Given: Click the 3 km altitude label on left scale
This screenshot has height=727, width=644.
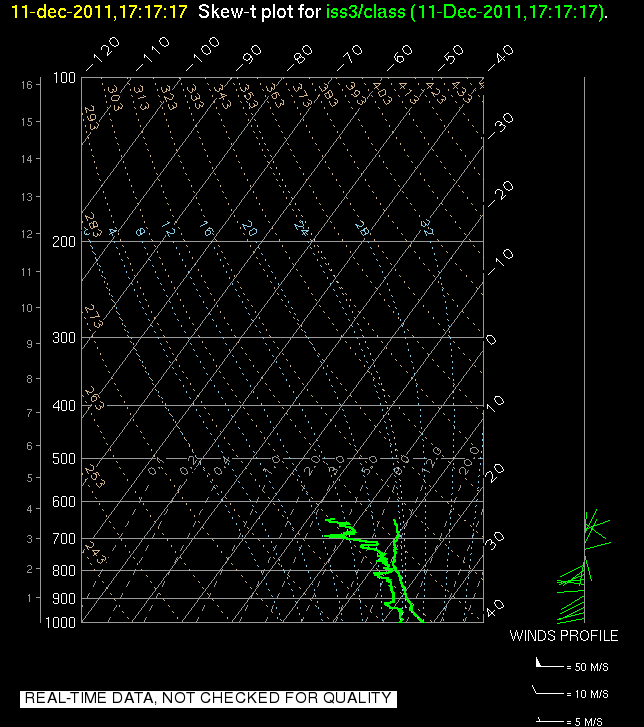Looking at the screenshot, I should 30,540.
